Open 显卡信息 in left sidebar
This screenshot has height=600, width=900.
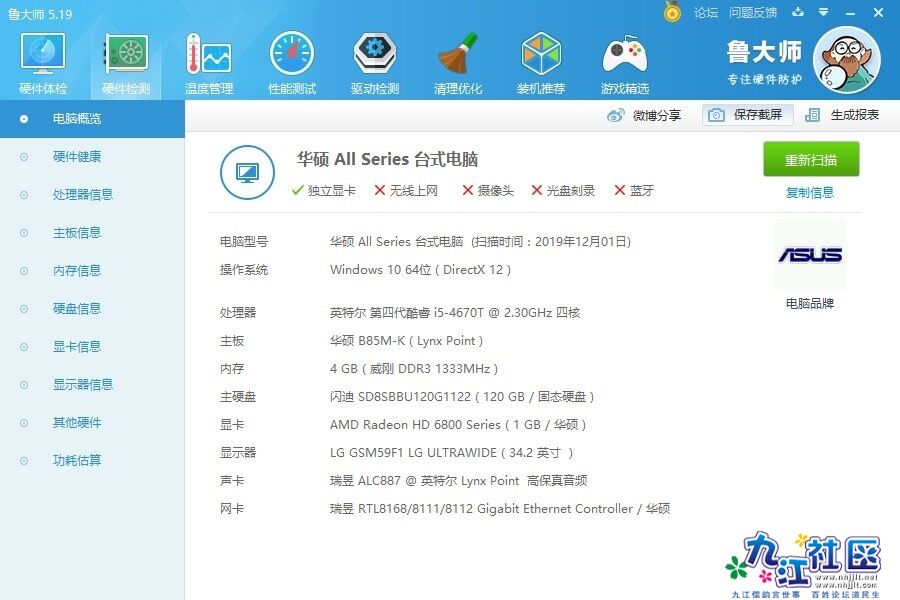(x=77, y=347)
